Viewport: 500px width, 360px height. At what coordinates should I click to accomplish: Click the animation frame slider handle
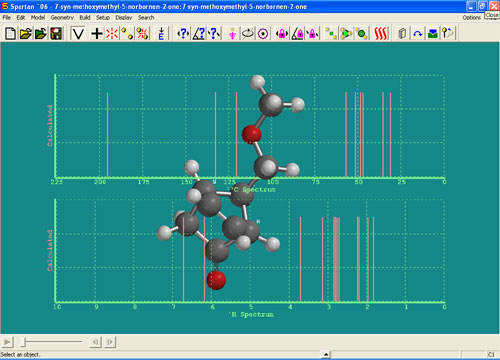24,342
